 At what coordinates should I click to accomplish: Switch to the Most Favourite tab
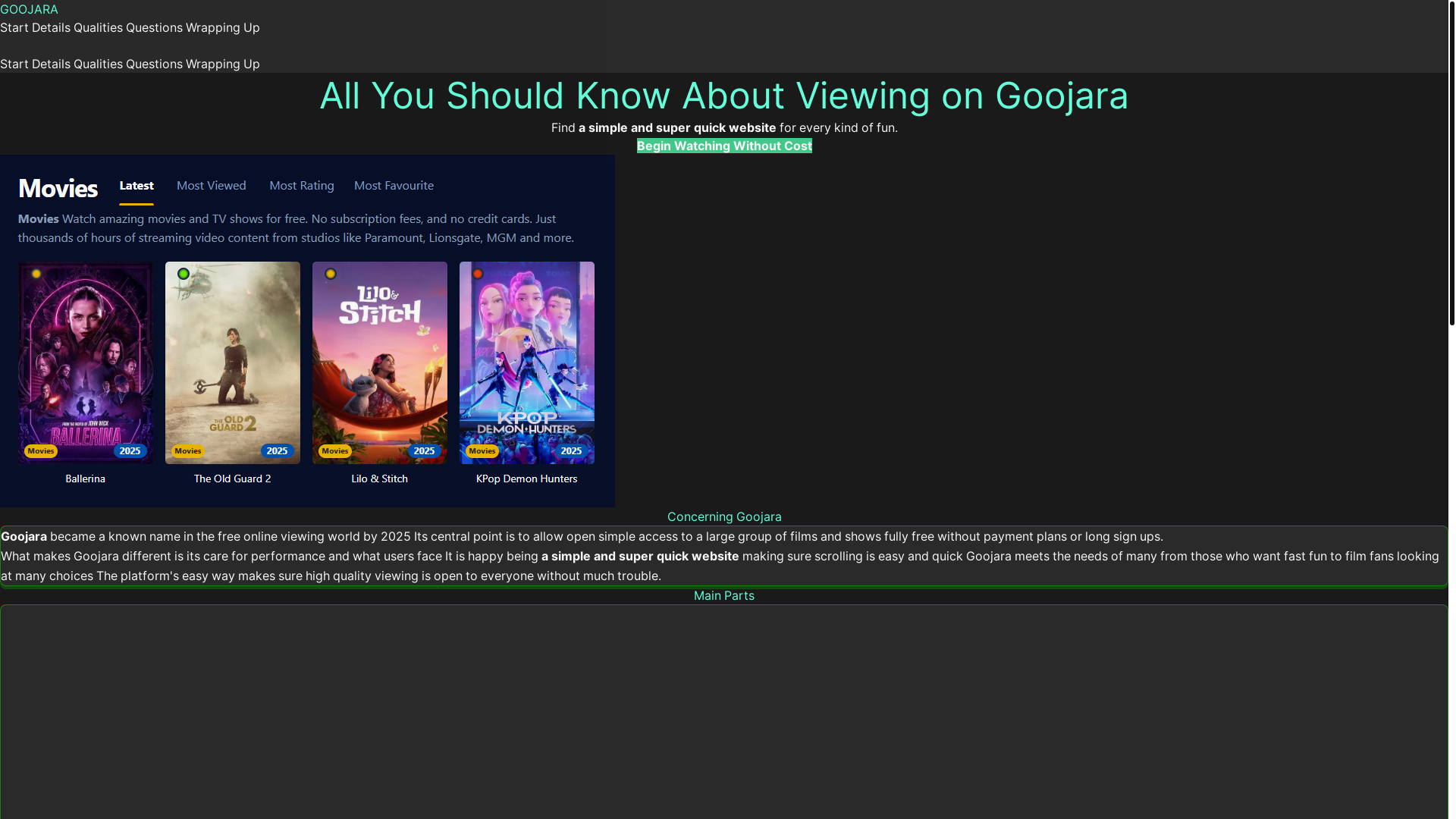pos(394,186)
